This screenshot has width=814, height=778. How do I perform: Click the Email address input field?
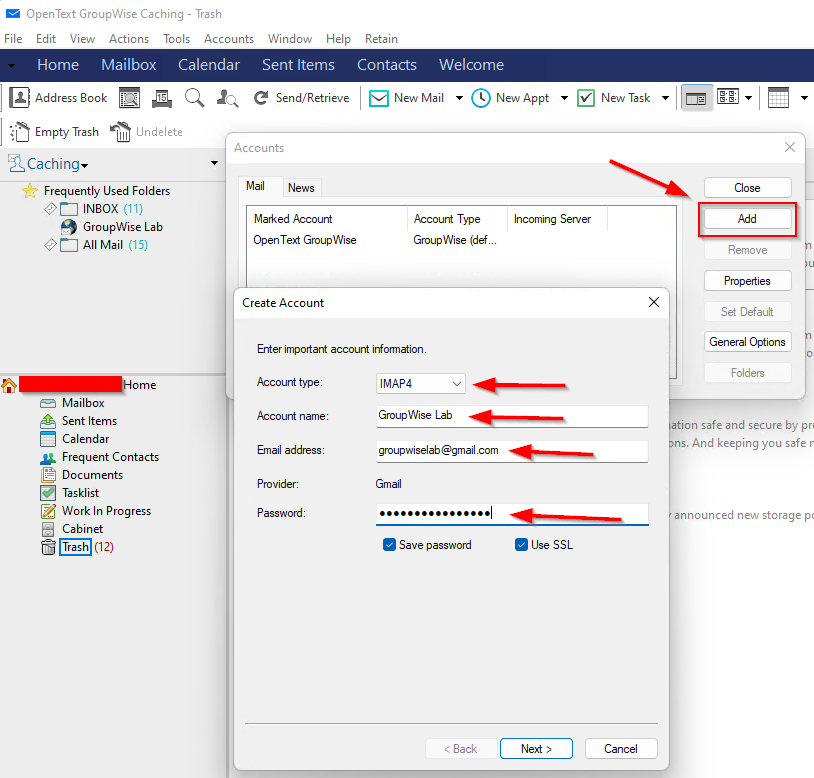(511, 451)
